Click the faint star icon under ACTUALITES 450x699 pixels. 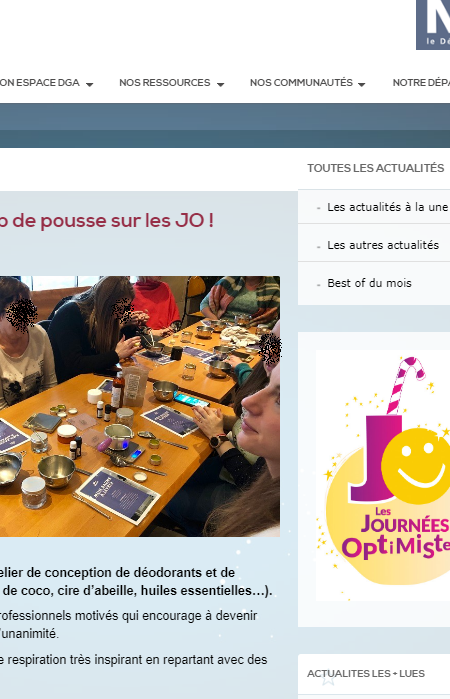[328, 679]
